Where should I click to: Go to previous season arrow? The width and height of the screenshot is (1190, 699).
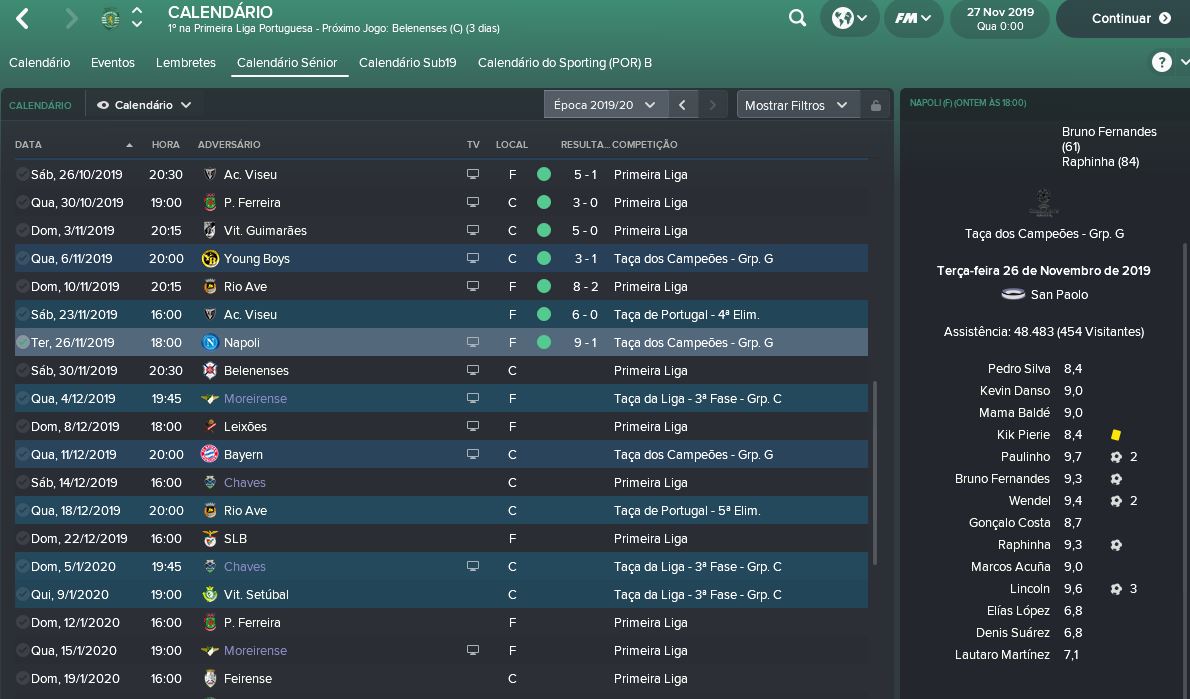[682, 105]
